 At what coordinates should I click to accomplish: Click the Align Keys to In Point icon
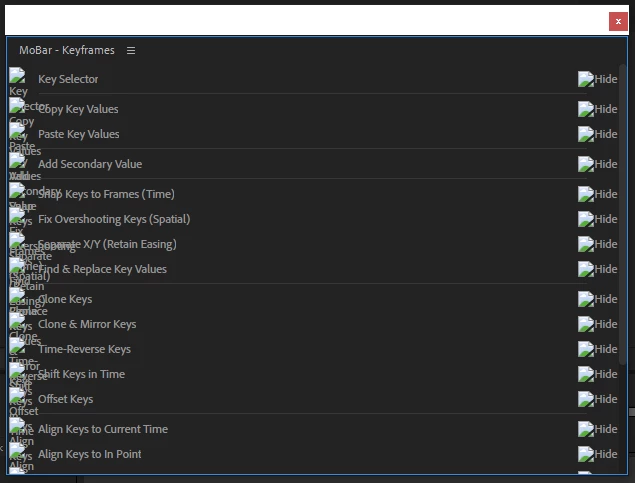pos(17,451)
